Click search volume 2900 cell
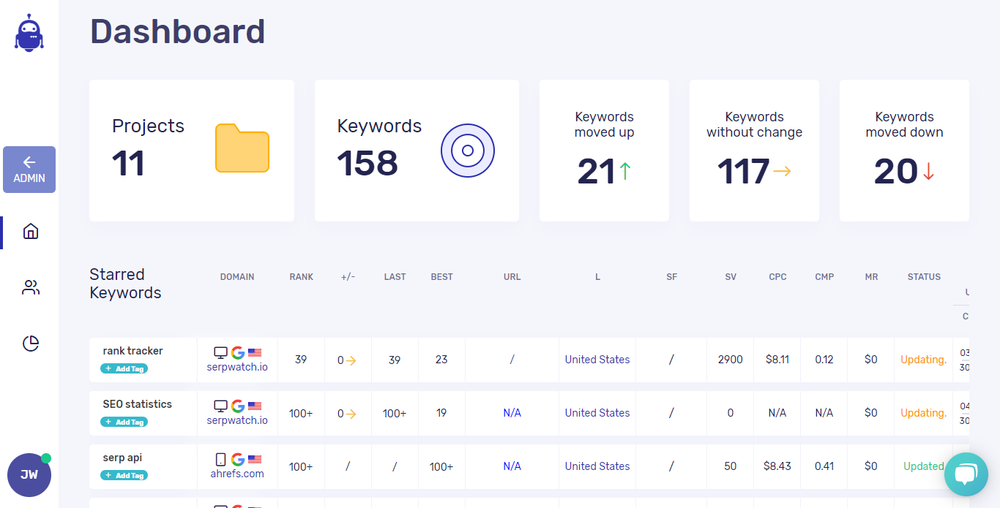 [730, 359]
